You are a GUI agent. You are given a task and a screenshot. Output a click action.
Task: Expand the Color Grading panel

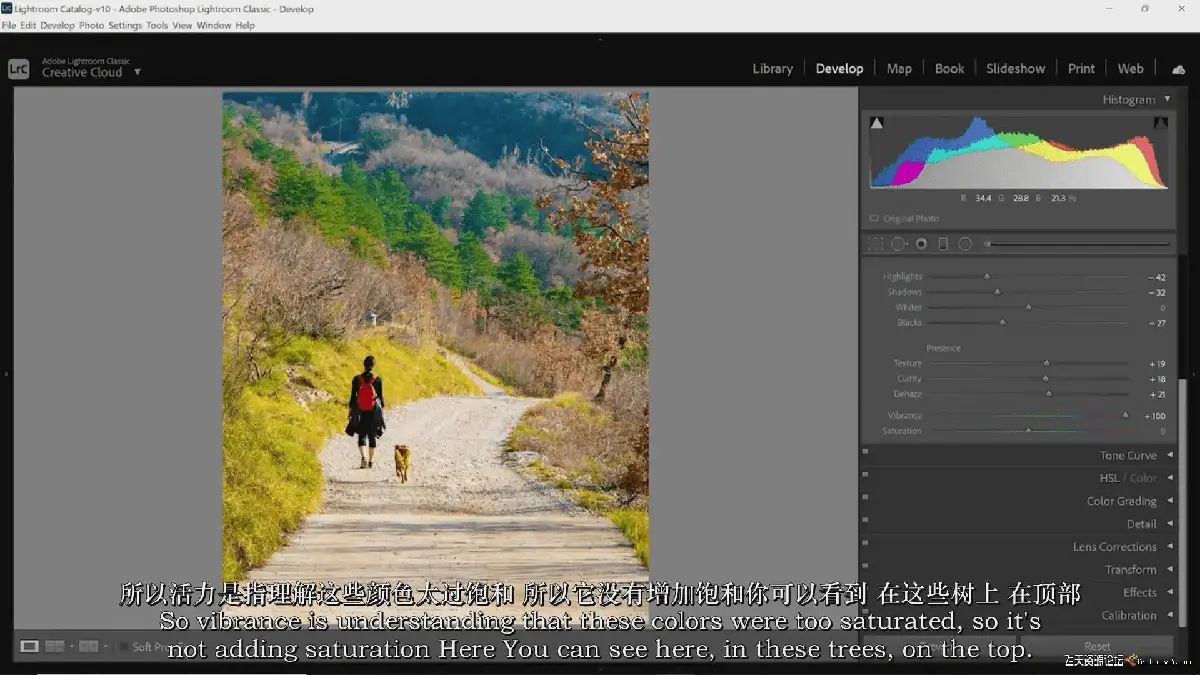pyautogui.click(x=1170, y=501)
